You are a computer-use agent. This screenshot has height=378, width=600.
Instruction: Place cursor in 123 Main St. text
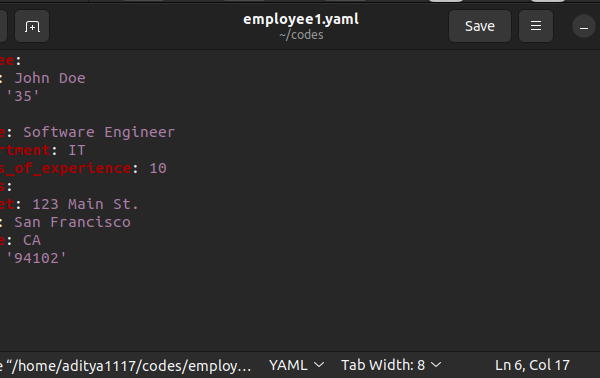point(85,204)
